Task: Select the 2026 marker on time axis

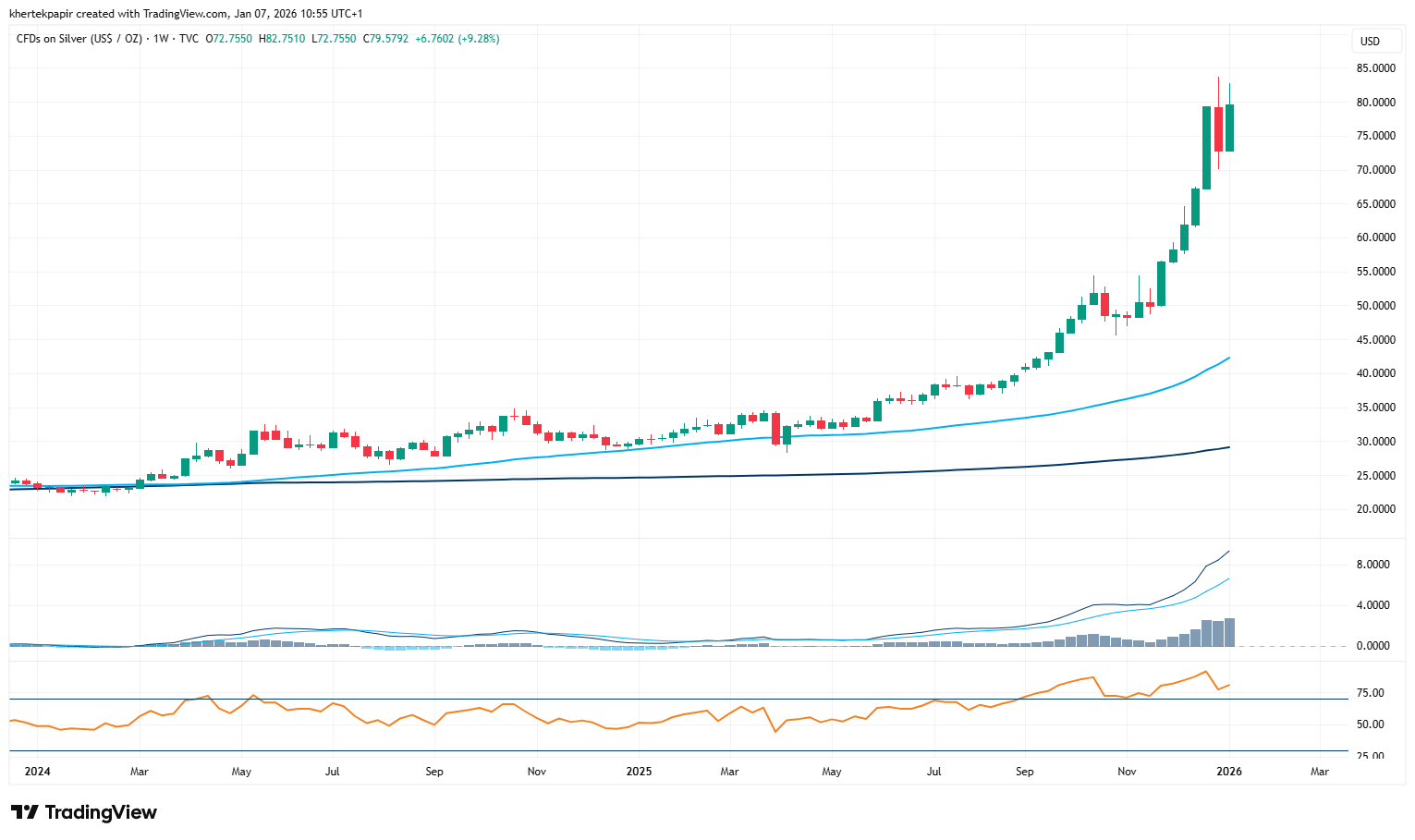Action: tap(1228, 772)
